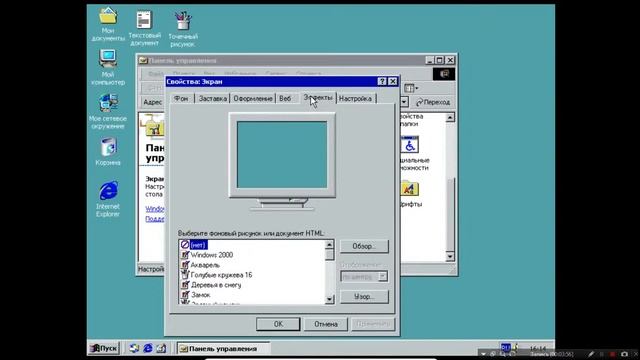The image size is (640, 360).
Task: Click the accessibility wheelchair icon in Control Panel
Action: pos(409,145)
